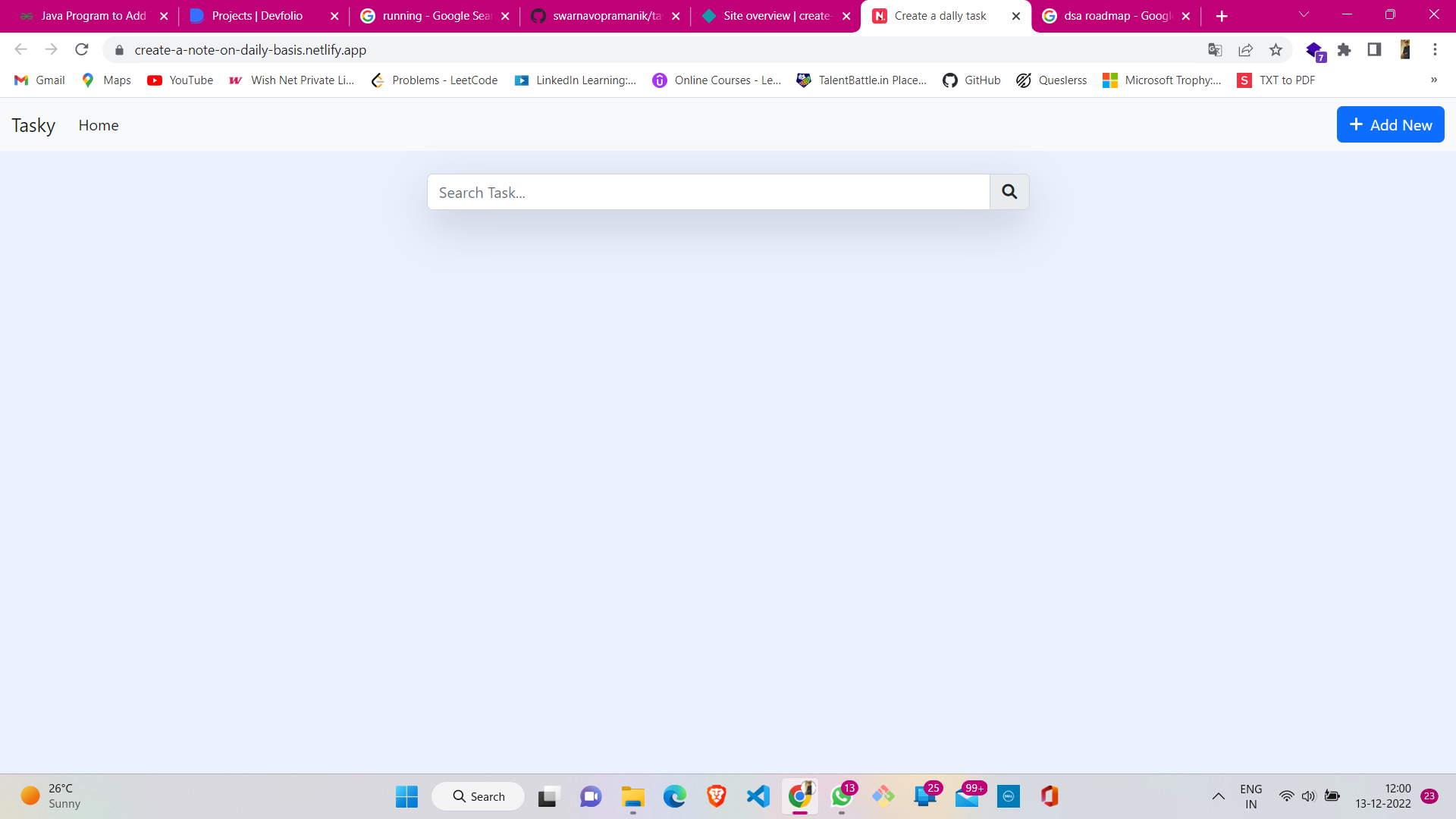Viewport: 1456px width, 819px height.
Task: Focus the Search Task input field
Action: pyautogui.click(x=708, y=193)
